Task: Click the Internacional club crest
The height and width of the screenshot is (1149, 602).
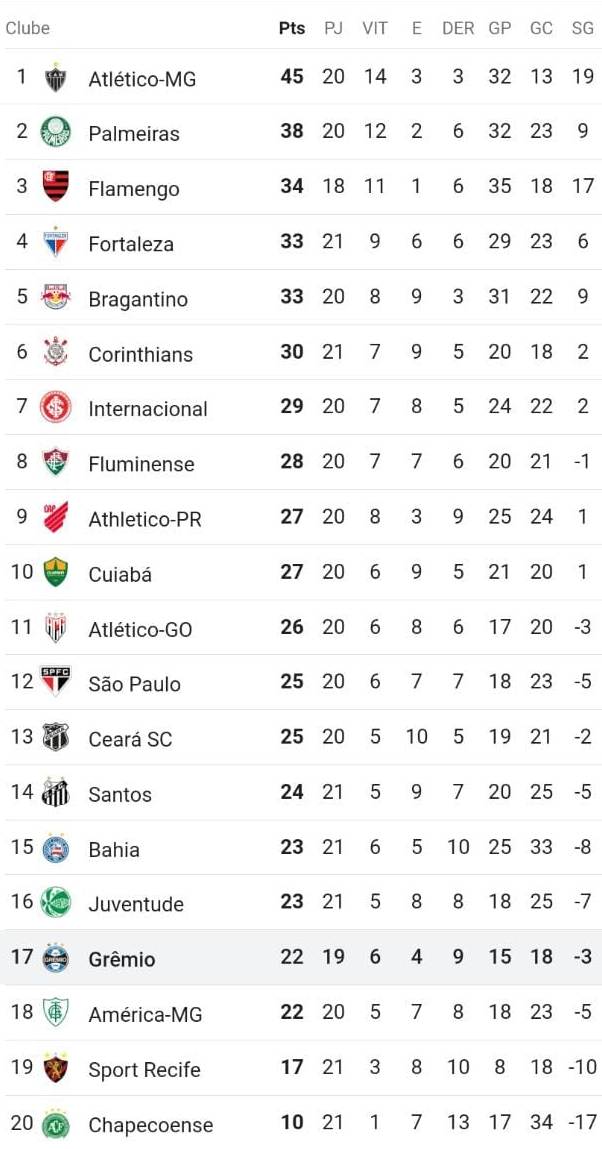Action: click(x=55, y=408)
